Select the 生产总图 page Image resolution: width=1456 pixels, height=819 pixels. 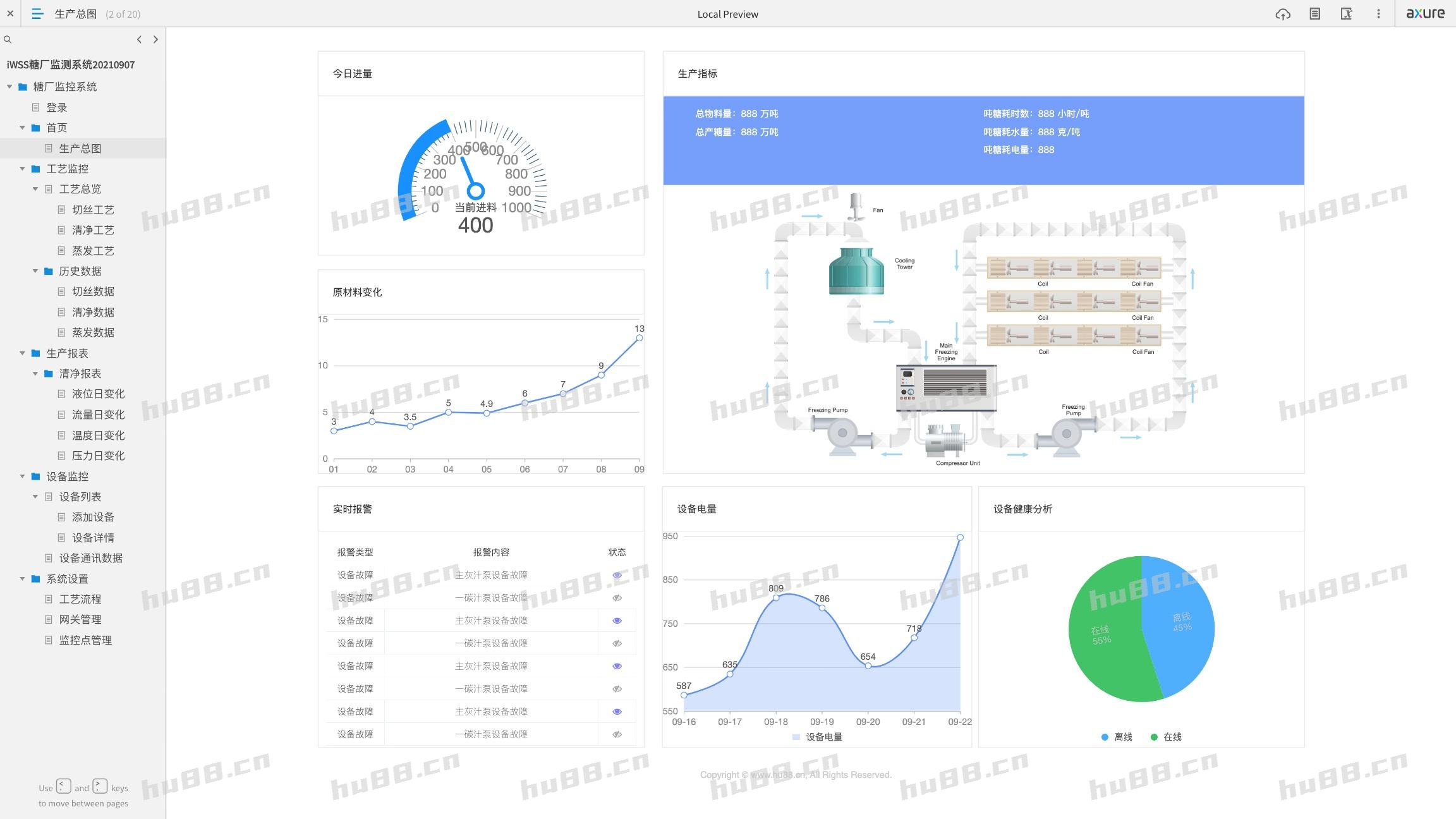(80, 149)
